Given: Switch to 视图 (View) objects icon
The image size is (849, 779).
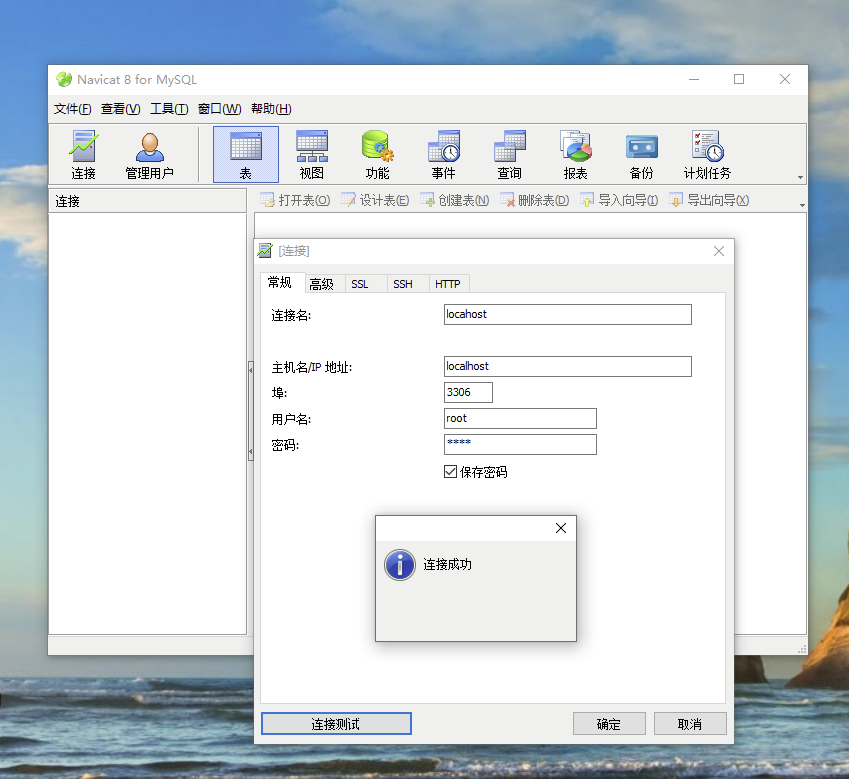Looking at the screenshot, I should [312, 155].
